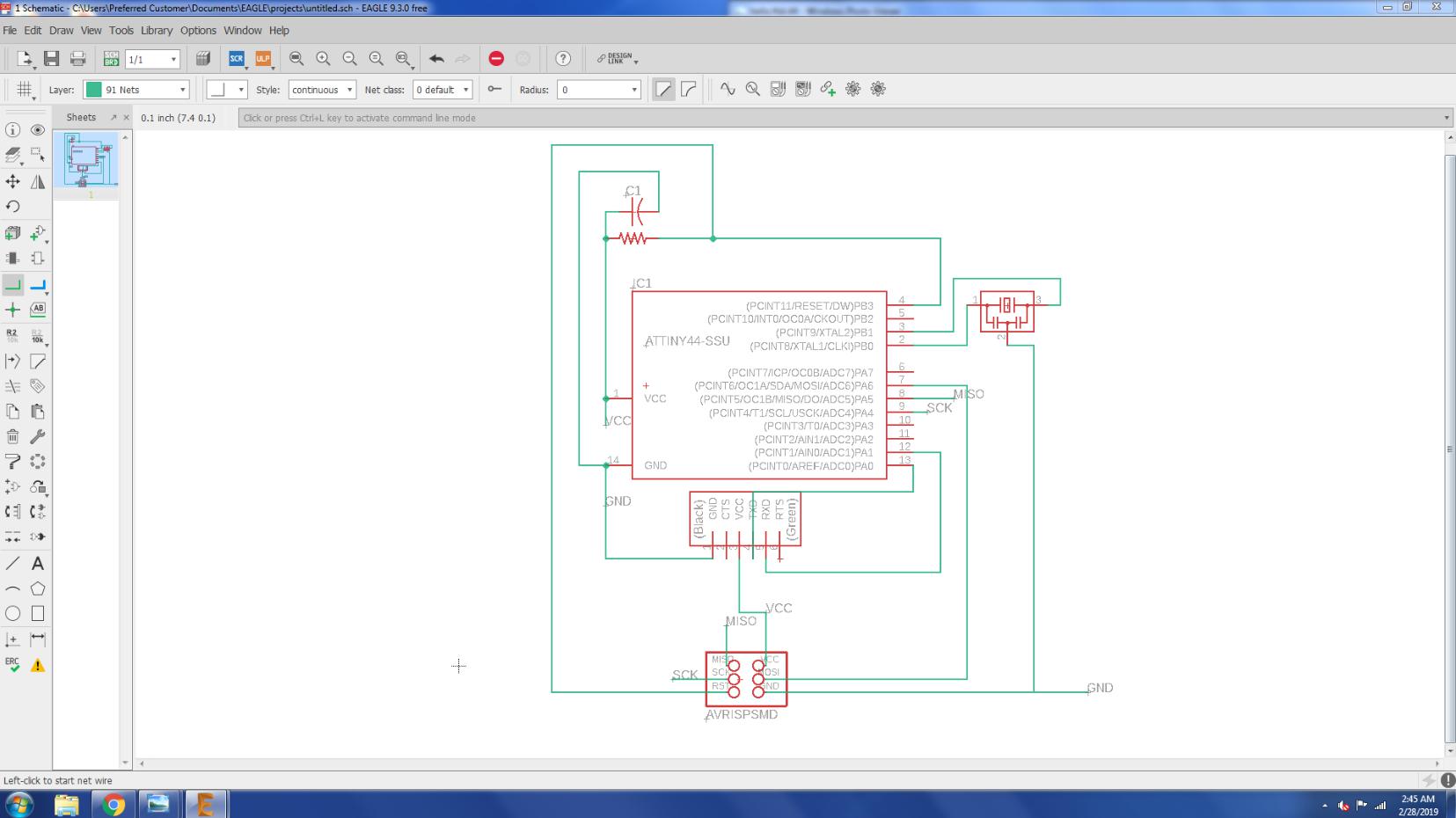Select the Show (eye) tool
The image size is (1456, 818).
pyautogui.click(x=38, y=130)
